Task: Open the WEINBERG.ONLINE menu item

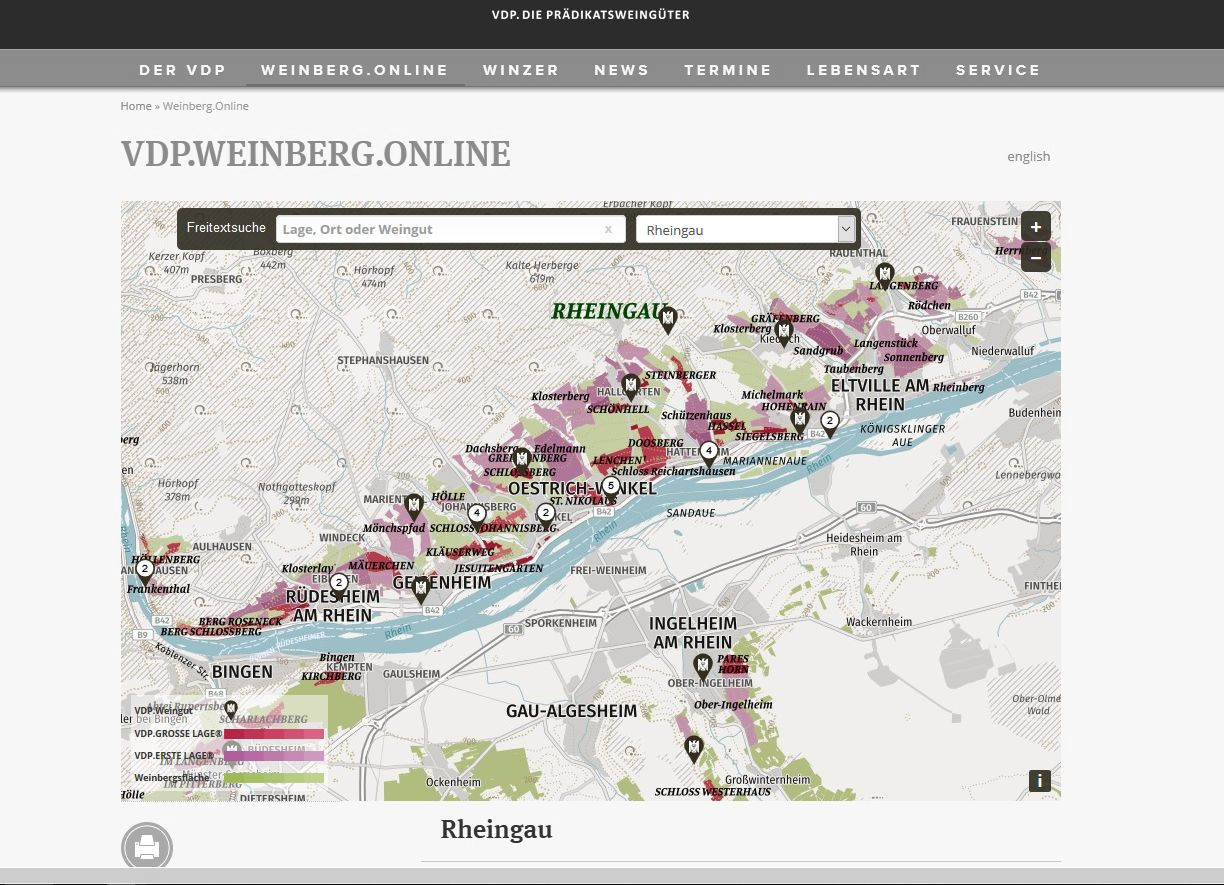Action: tap(355, 70)
